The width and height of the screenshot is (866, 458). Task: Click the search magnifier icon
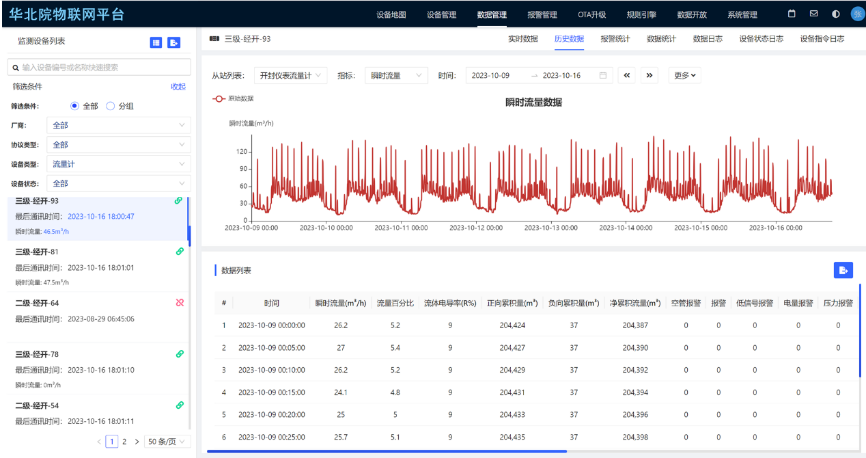tap(15, 67)
